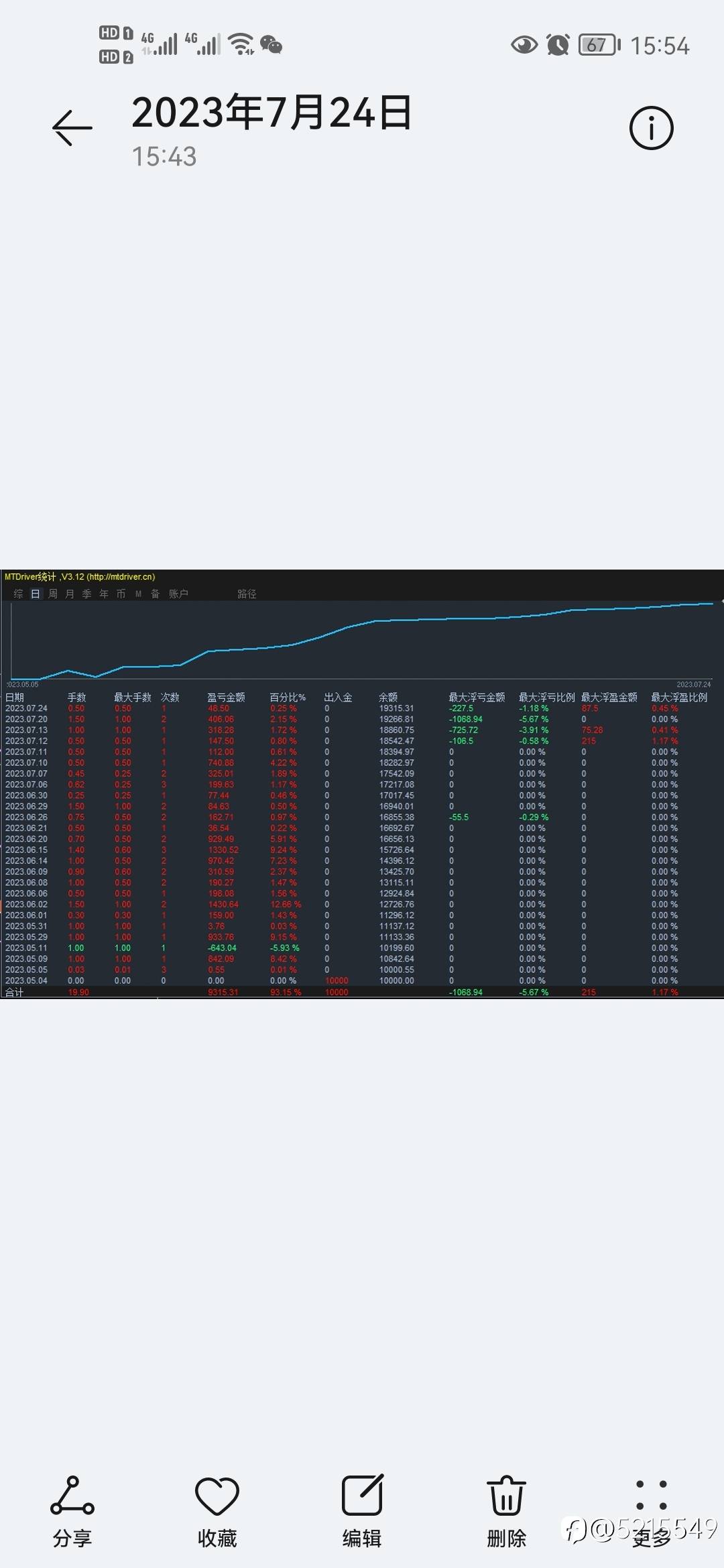
Task: Click the 路径 label in toolbar
Action: 247,594
